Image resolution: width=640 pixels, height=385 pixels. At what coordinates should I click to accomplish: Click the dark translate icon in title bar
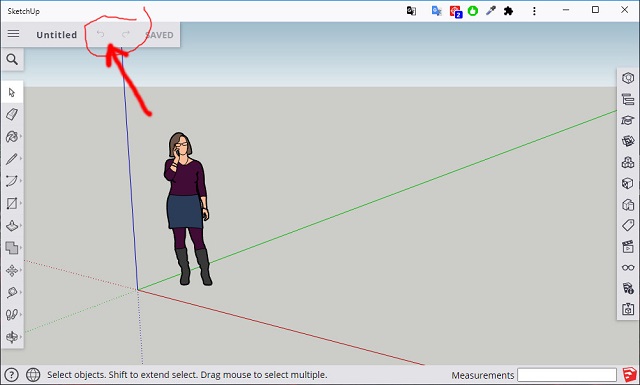(411, 11)
